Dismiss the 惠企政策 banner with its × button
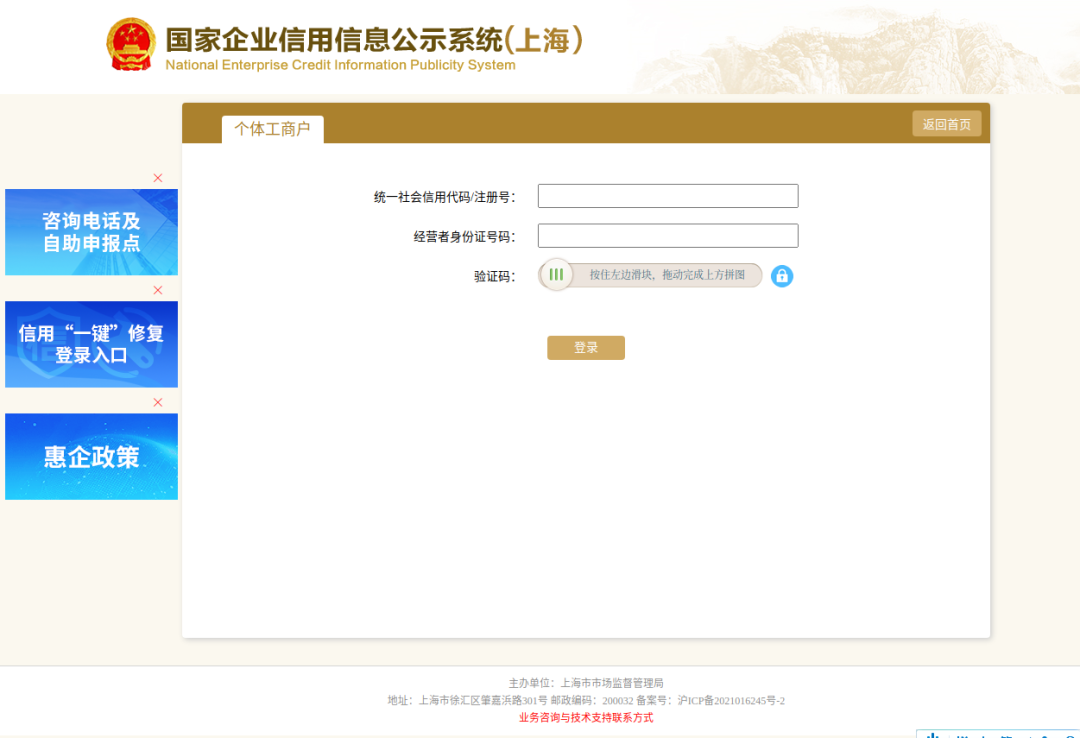This screenshot has height=738, width=1080. tap(157, 401)
